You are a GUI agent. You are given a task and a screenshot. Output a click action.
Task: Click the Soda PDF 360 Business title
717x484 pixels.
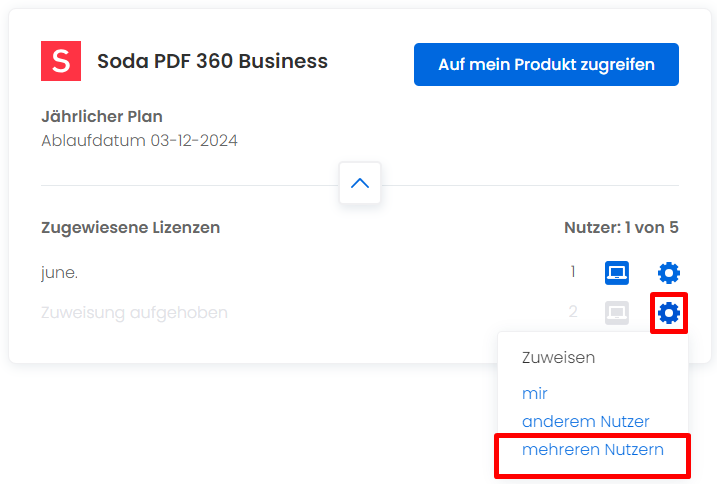[213, 61]
